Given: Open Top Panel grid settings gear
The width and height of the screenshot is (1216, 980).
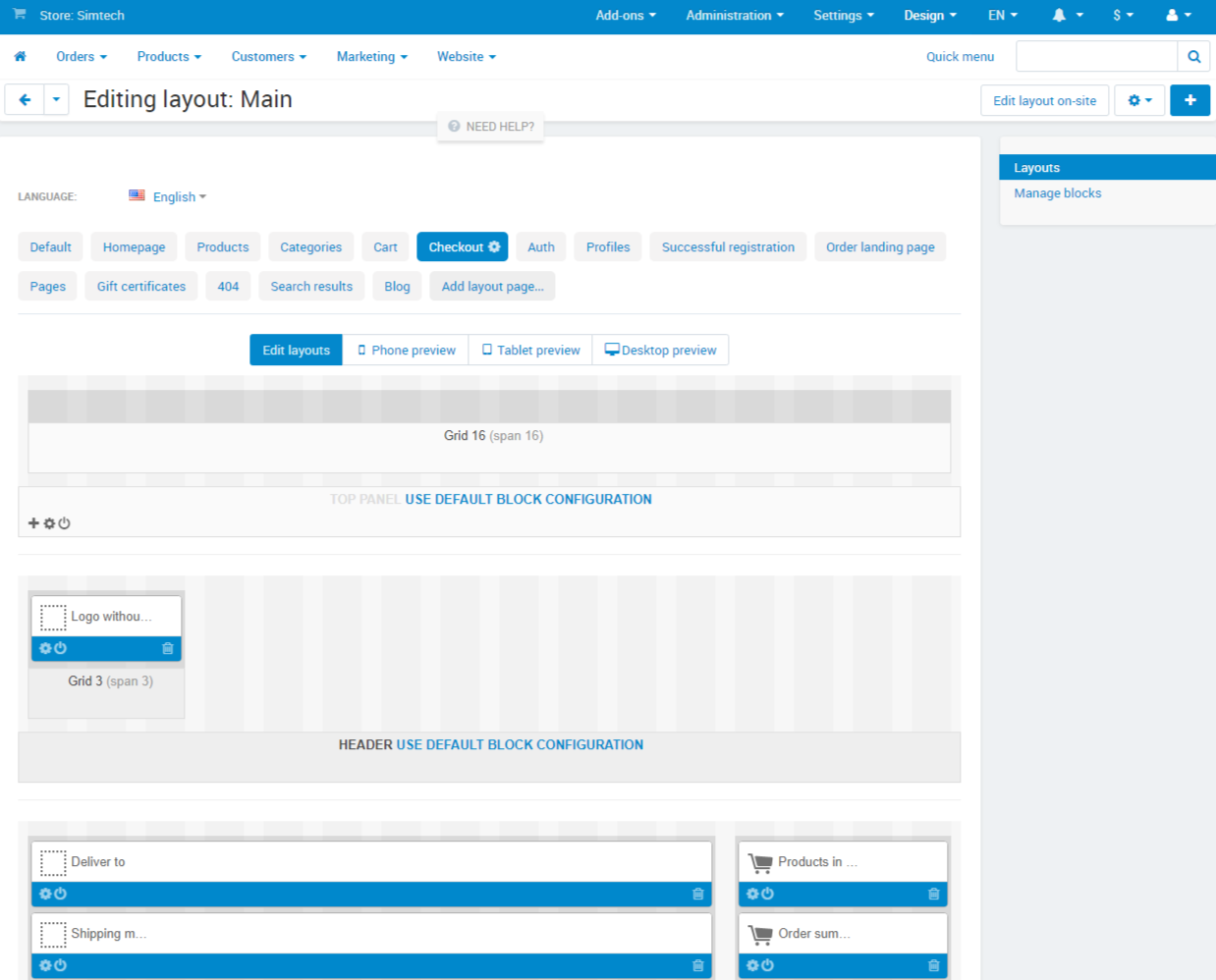Looking at the screenshot, I should pos(49,523).
